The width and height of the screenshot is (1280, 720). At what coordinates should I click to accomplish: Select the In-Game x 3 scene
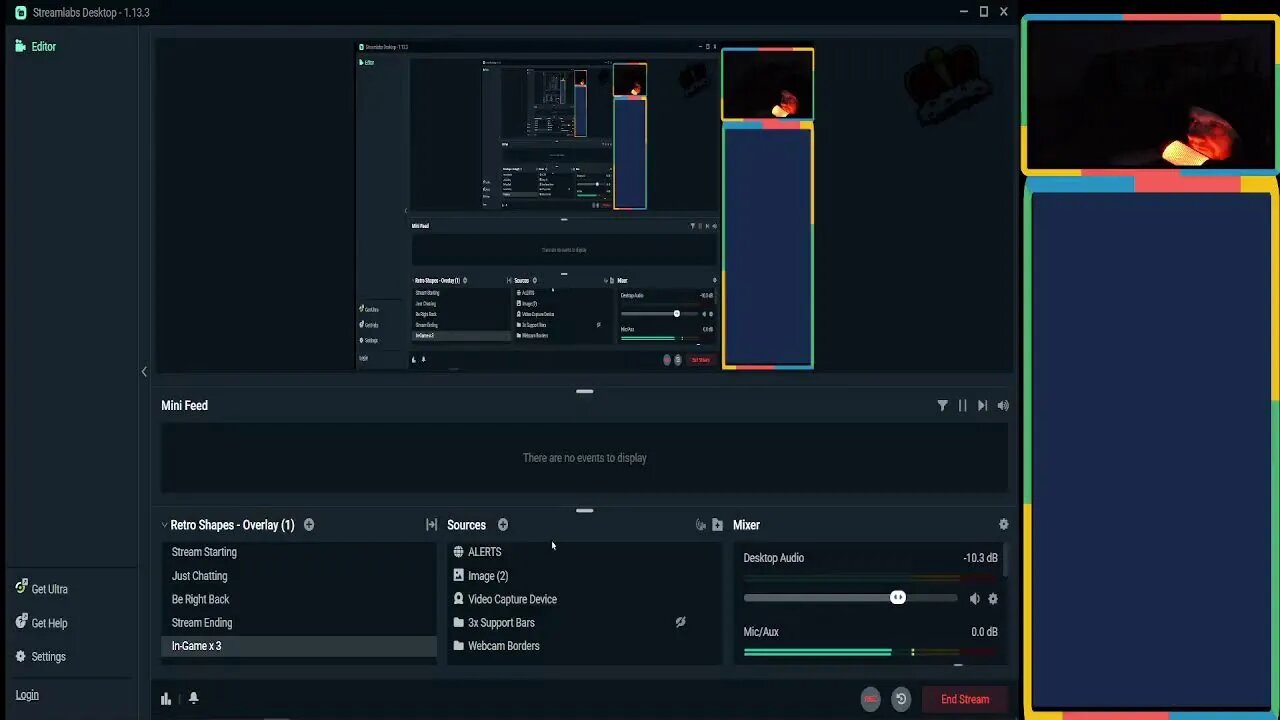[299, 646]
